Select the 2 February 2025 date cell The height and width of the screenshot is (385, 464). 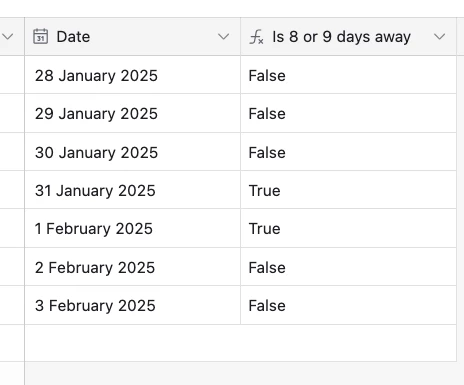[x=132, y=267]
